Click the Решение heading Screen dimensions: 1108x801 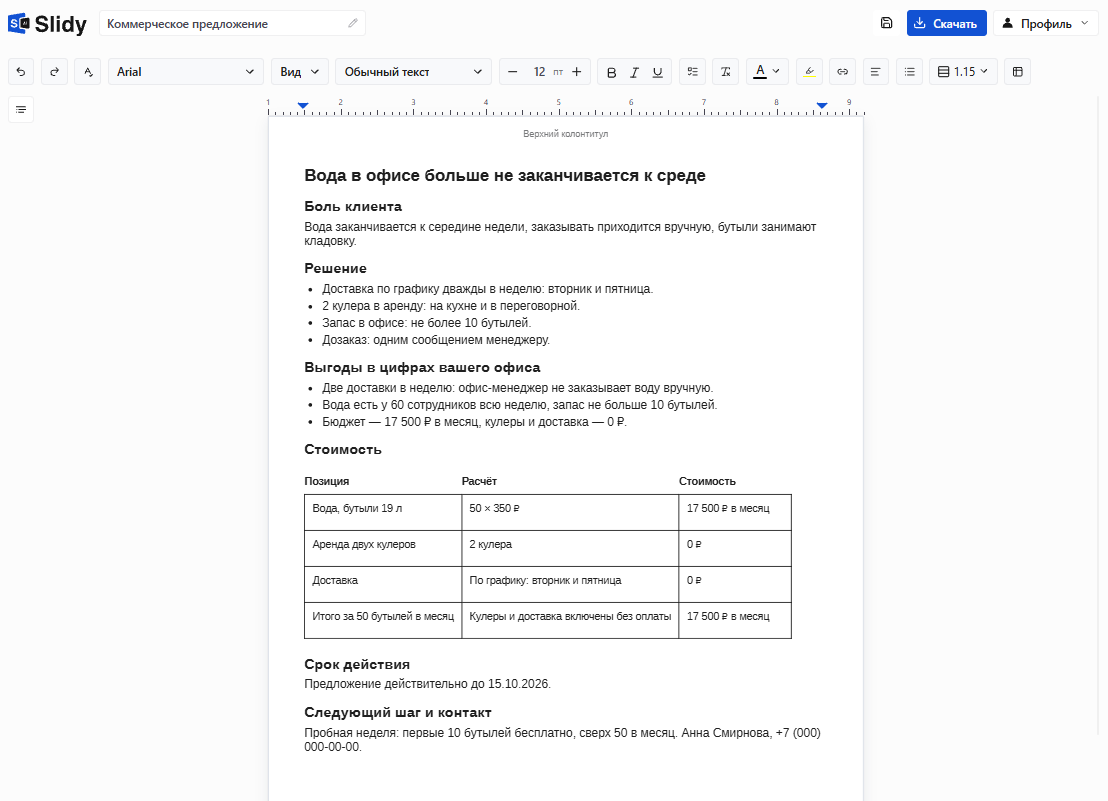point(335,268)
